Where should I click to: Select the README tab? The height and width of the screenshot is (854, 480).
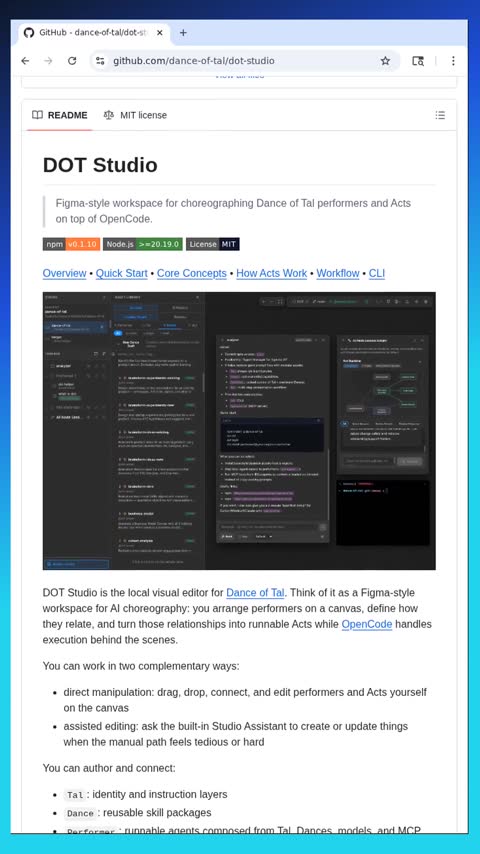[60, 115]
